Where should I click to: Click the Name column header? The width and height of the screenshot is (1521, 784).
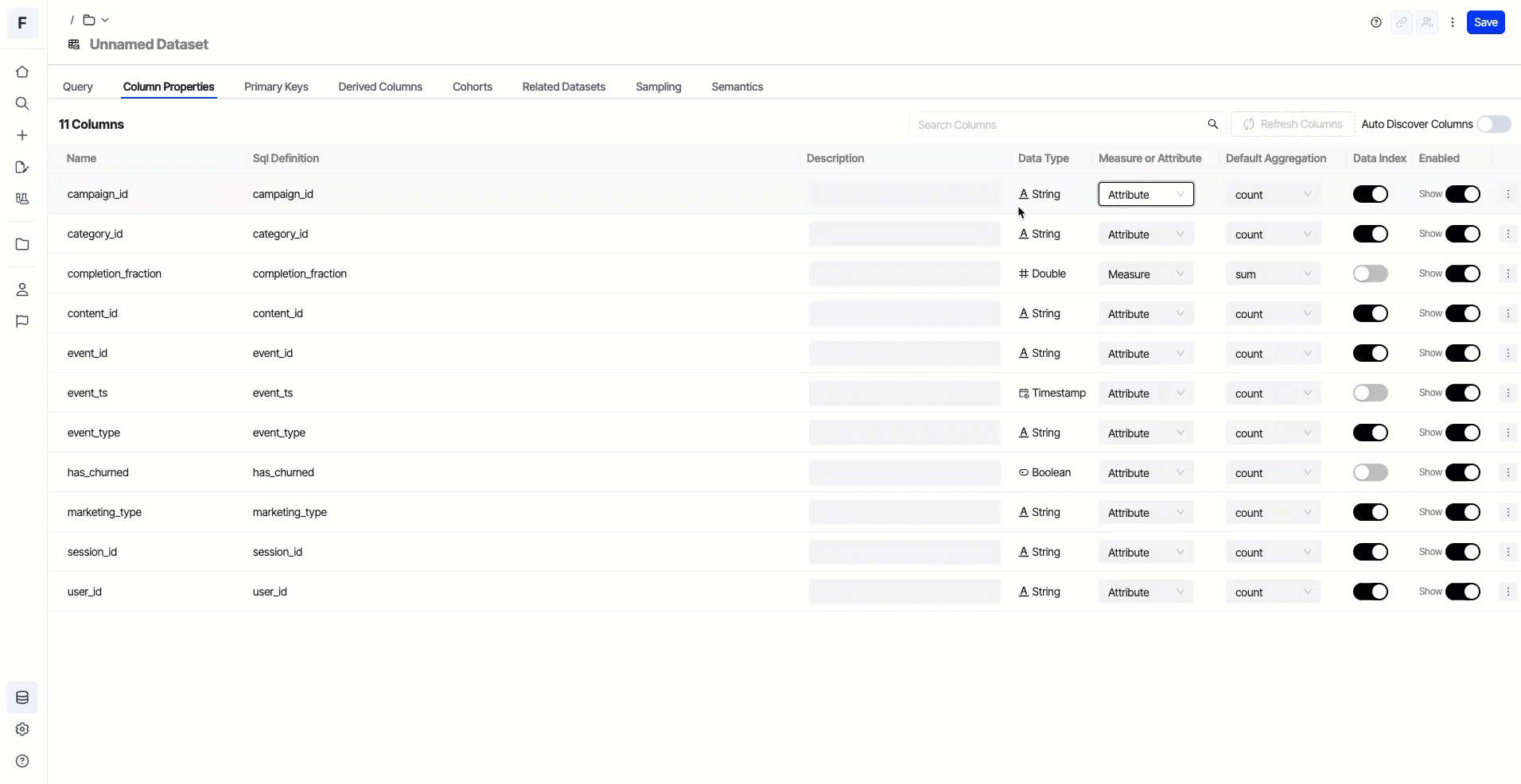[x=82, y=158]
